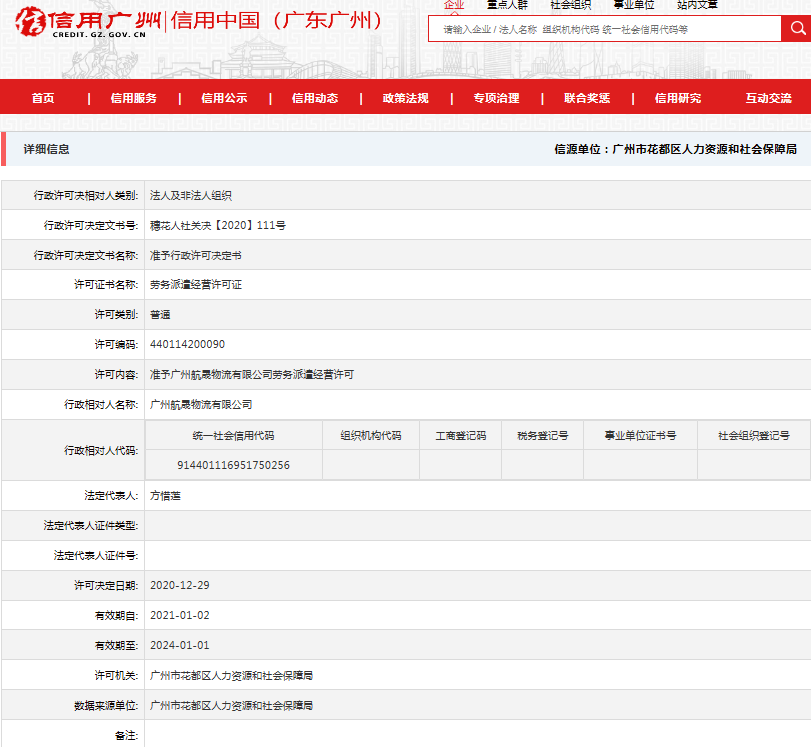Image resolution: width=811 pixels, height=747 pixels.
Task: Open the 信用动态 navigation menu
Action: click(x=314, y=98)
